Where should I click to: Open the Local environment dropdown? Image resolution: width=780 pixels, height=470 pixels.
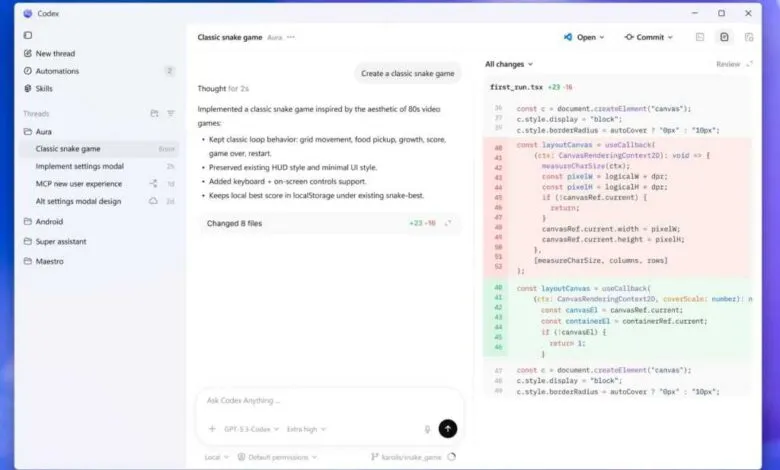point(216,457)
